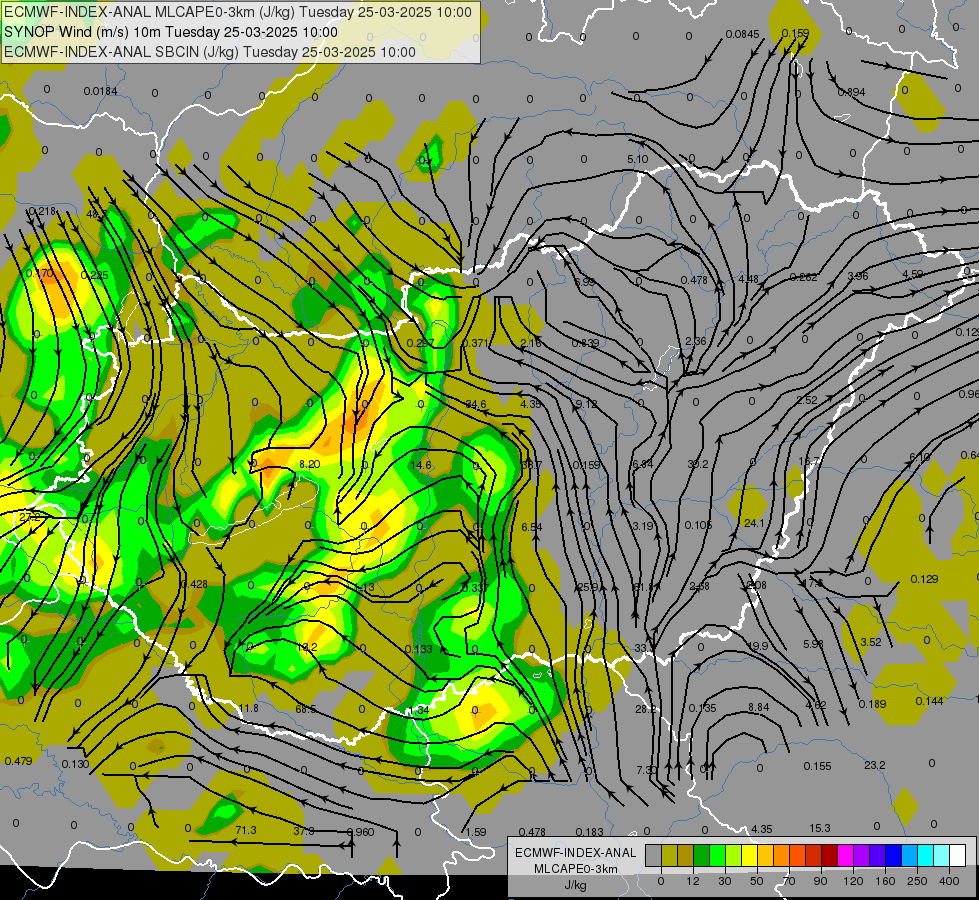Click the legend tick label '400'
Screen dimensions: 979x900
949,881
